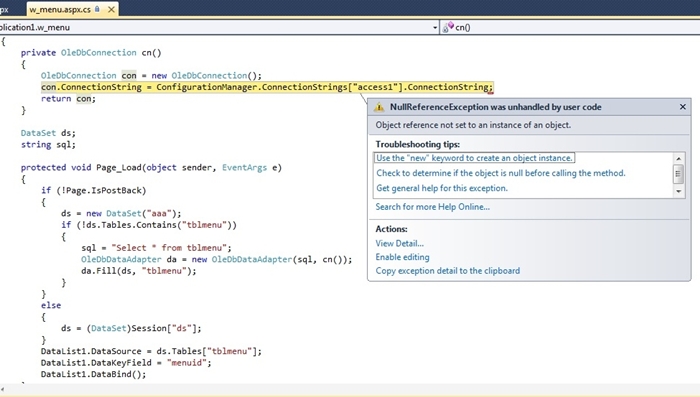Click the highlighted con.ConnectionString line

[267, 87]
